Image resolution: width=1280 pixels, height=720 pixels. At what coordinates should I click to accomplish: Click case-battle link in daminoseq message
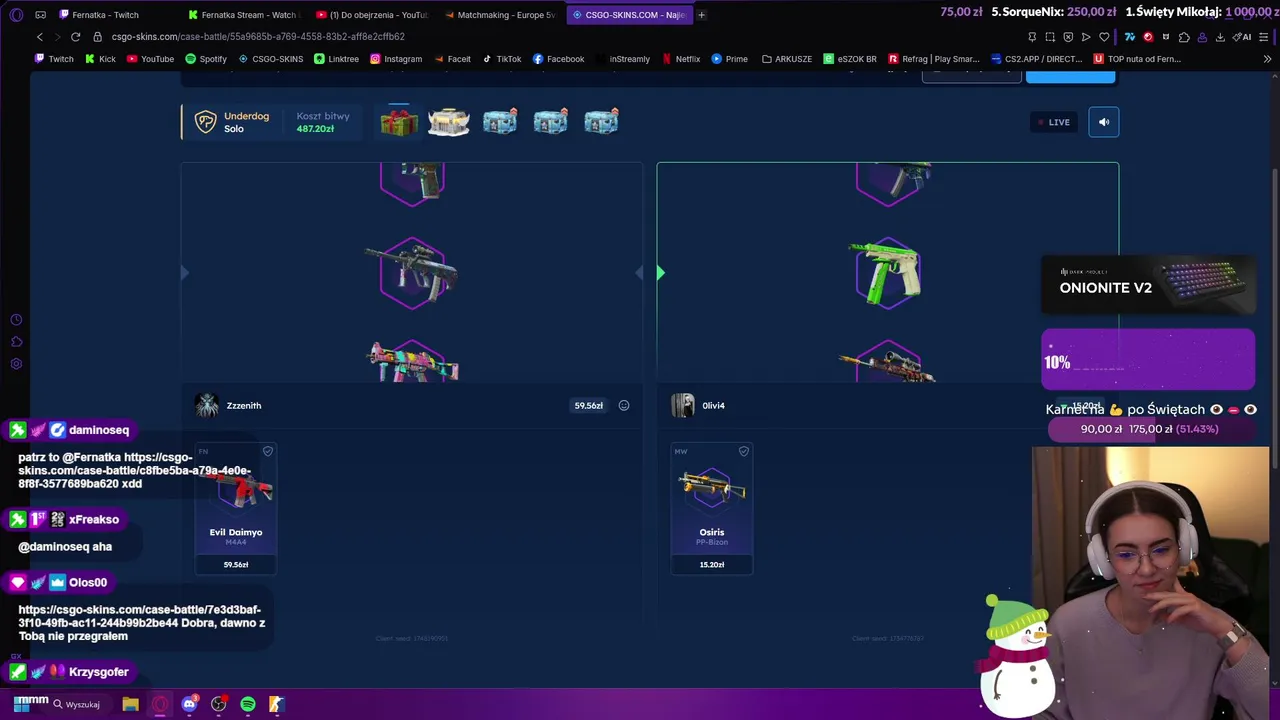135,470
